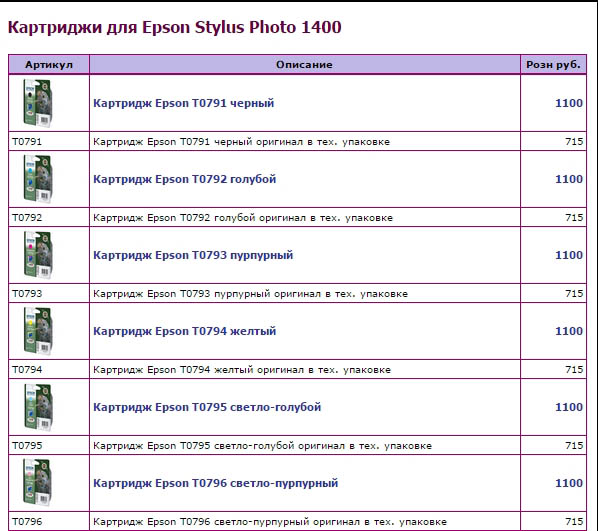Click price 715 in the T0793 row
Viewport: 598px width, 531px height.
(574, 293)
